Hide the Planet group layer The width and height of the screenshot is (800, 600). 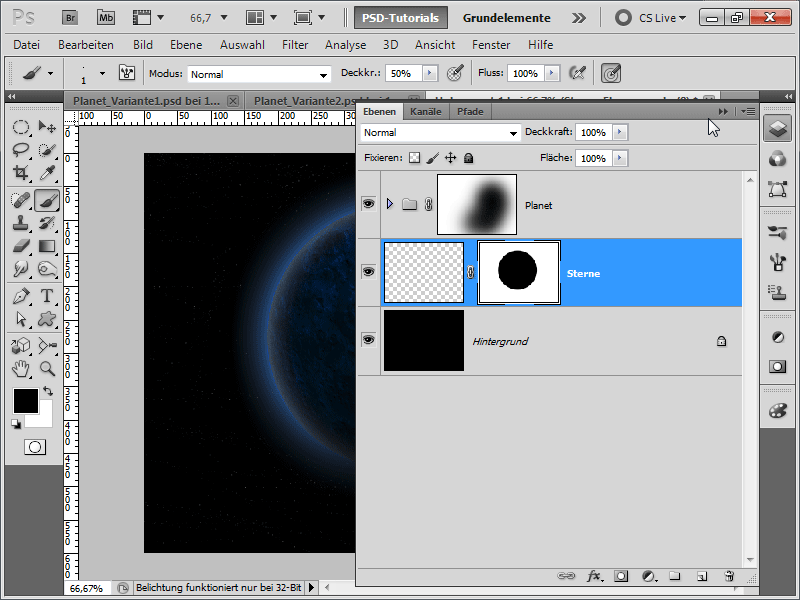(x=368, y=204)
